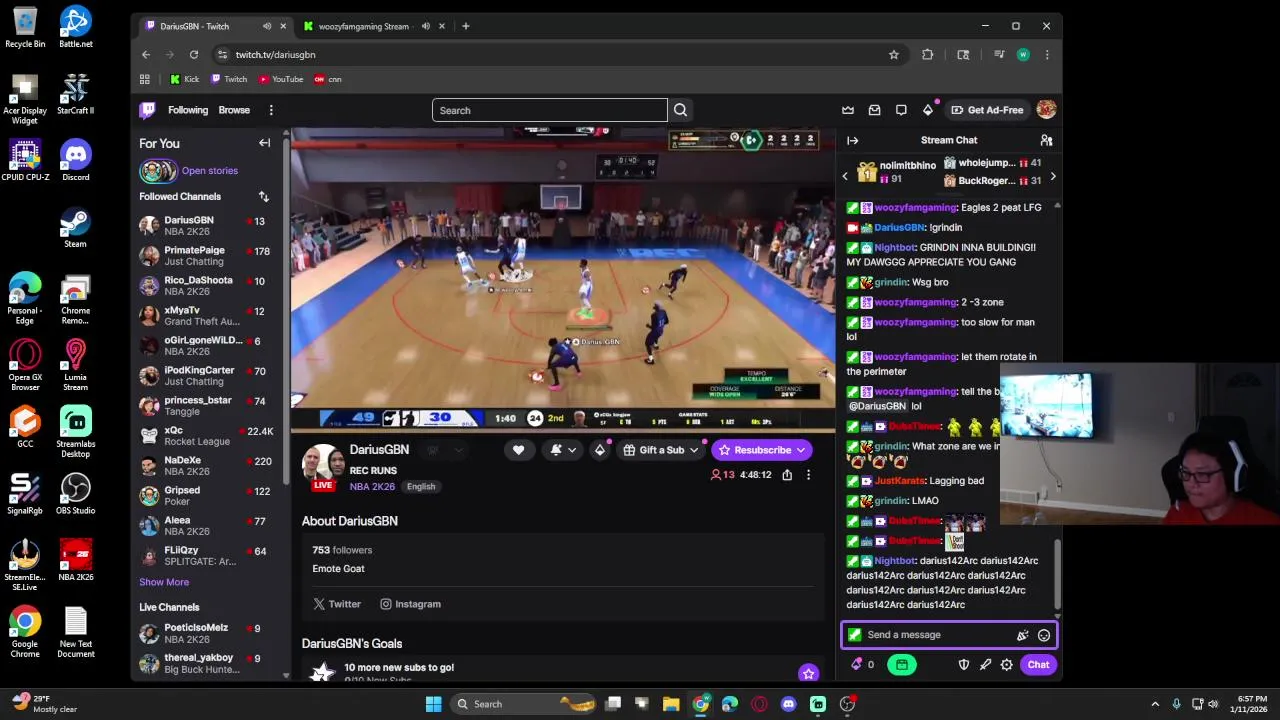
Task: Open the Following navigation item
Action: 188,110
